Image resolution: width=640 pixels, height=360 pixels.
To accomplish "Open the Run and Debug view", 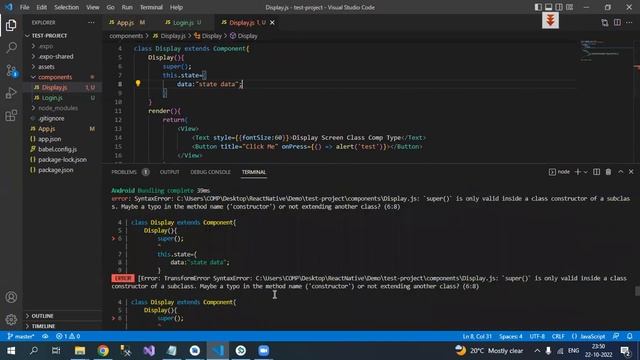I will [x=11, y=93].
